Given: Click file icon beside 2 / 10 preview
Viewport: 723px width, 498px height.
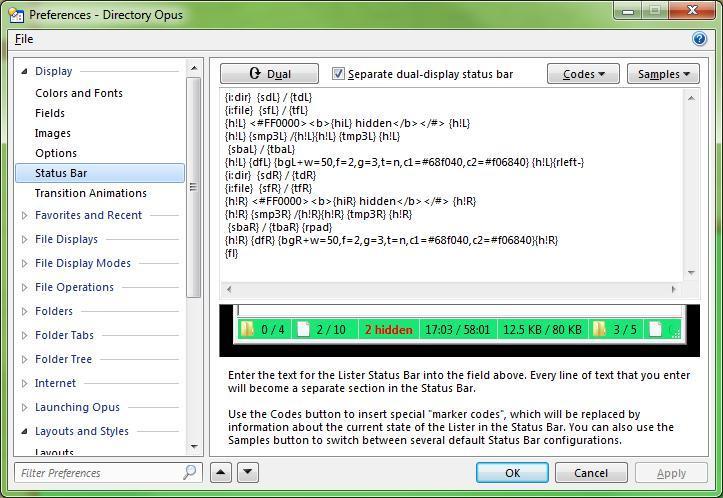Looking at the screenshot, I should pos(303,329).
